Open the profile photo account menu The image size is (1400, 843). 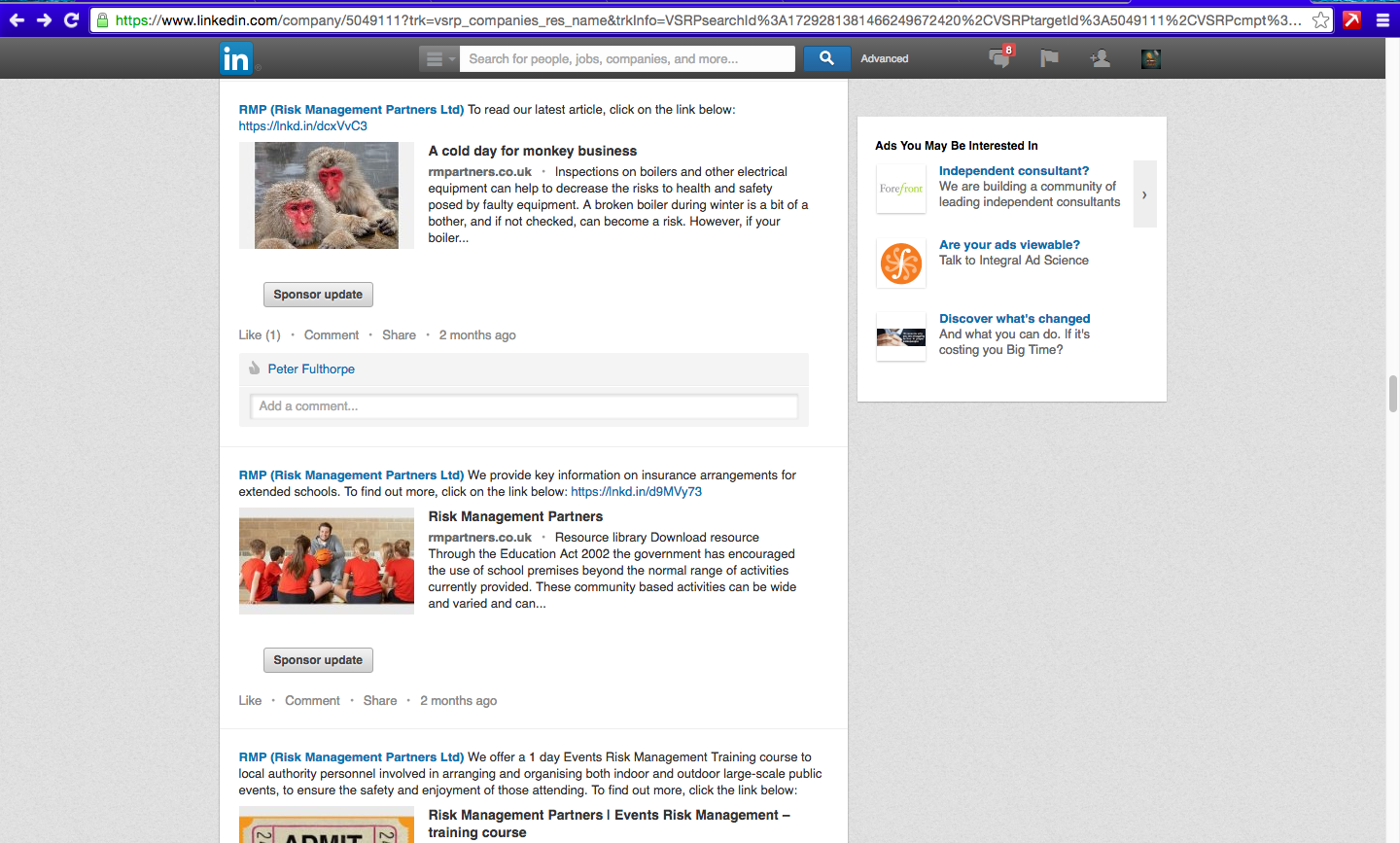1151,59
